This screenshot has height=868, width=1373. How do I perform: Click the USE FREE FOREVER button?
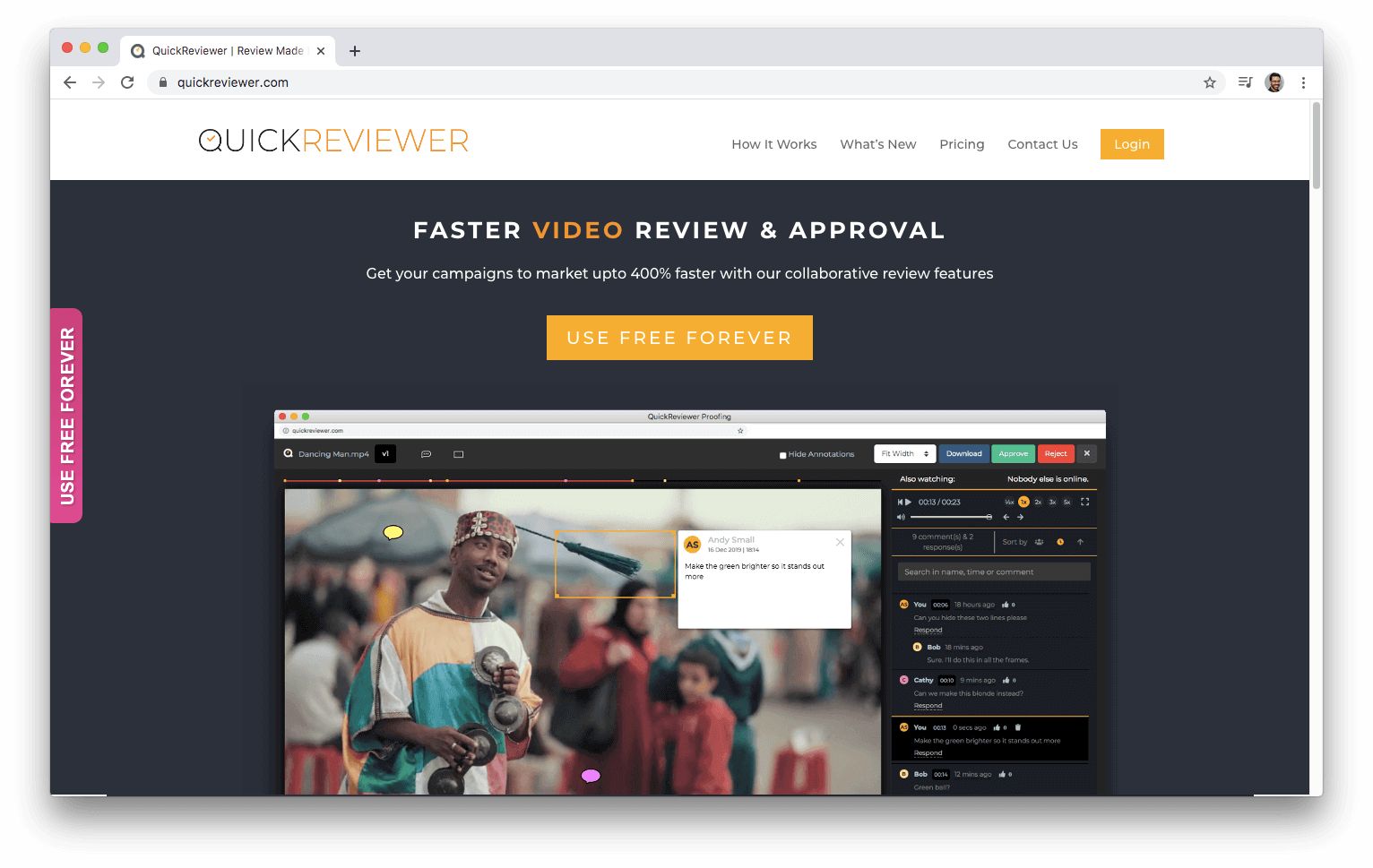coord(679,338)
